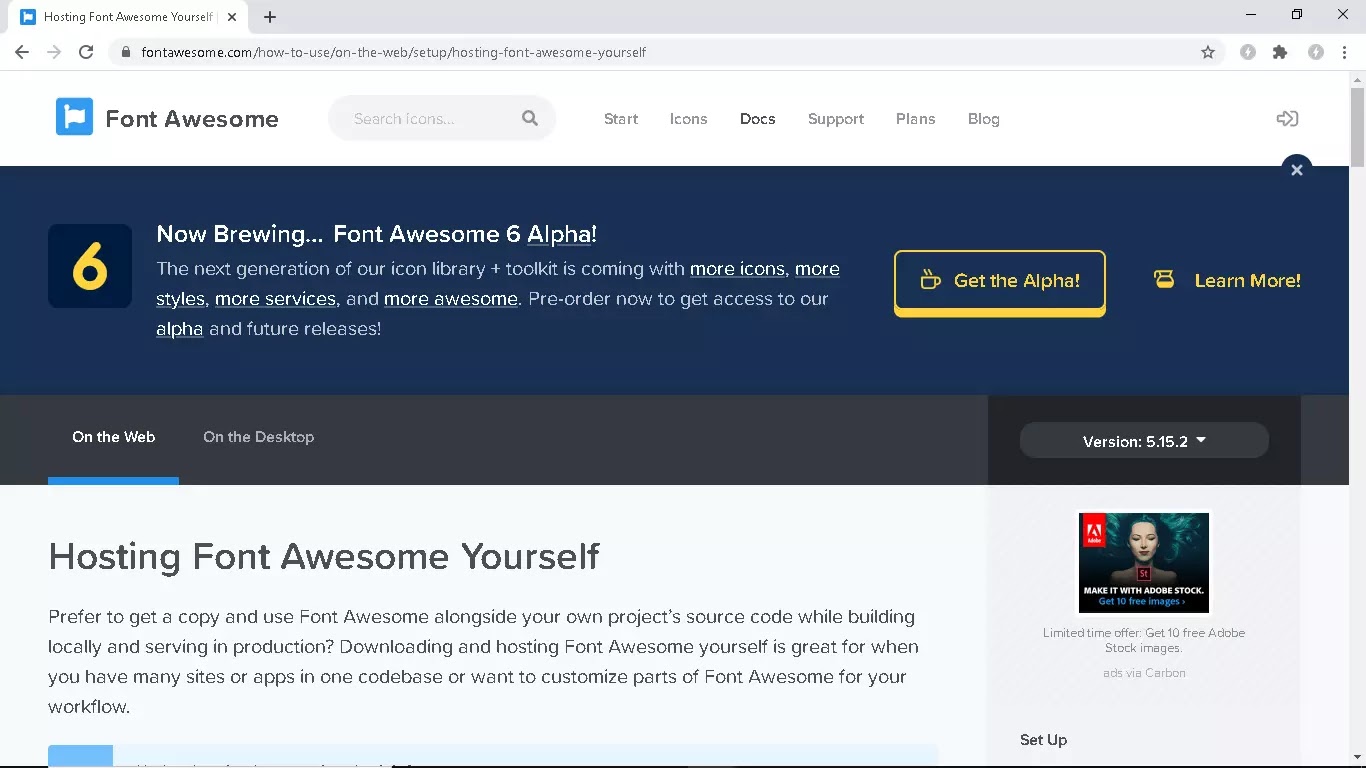Open the browser extensions puzzle icon
The width and height of the screenshot is (1366, 768).
1280,52
